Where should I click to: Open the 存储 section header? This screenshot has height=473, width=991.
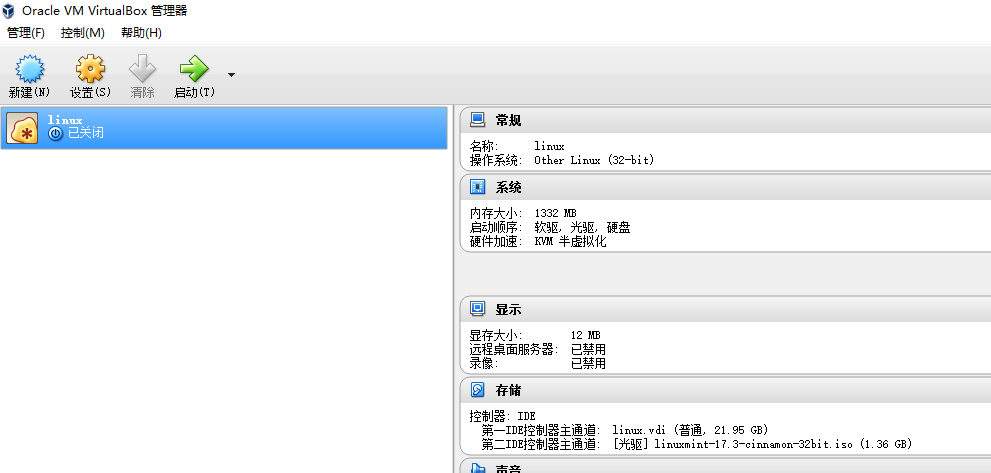coord(726,390)
